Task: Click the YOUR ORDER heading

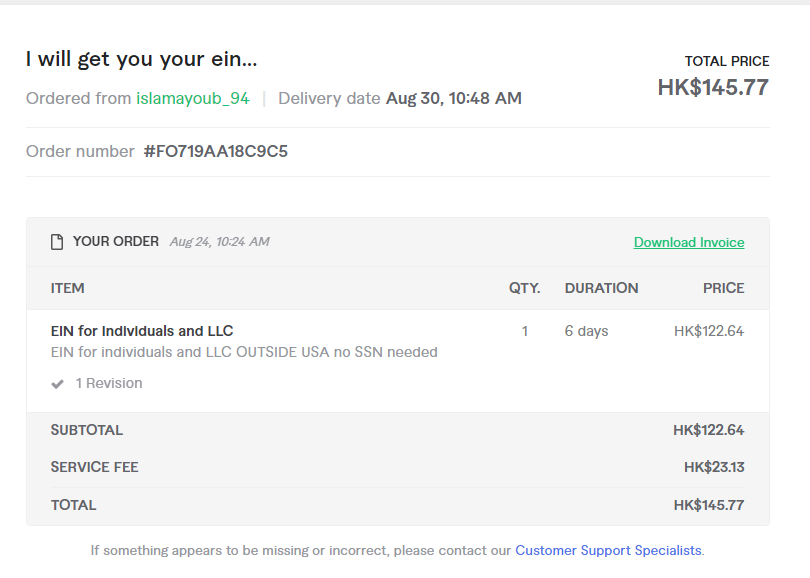Action: 116,242
